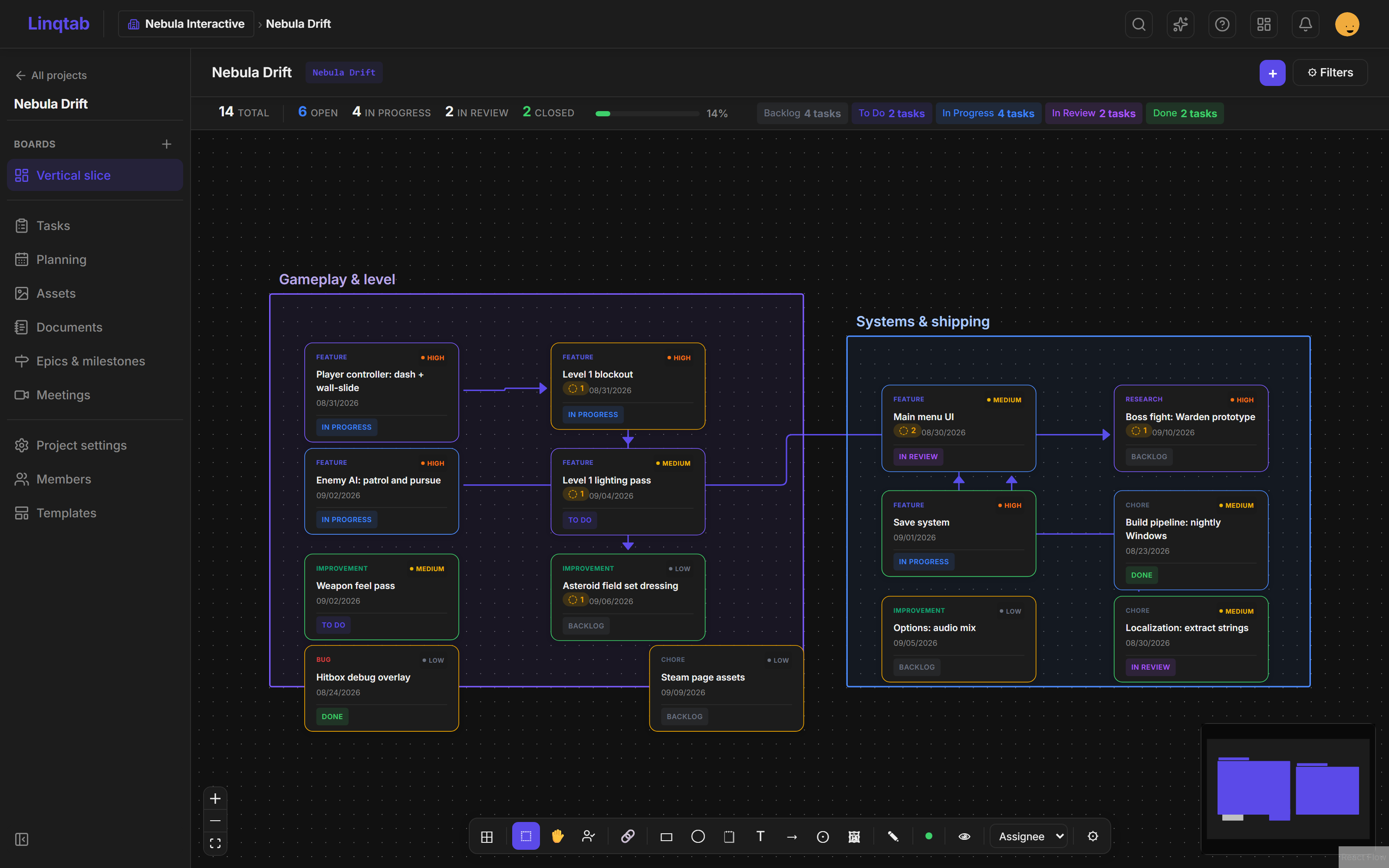Viewport: 1389px width, 868px height.
Task: Pick the rectangle shape tool
Action: pos(666,836)
